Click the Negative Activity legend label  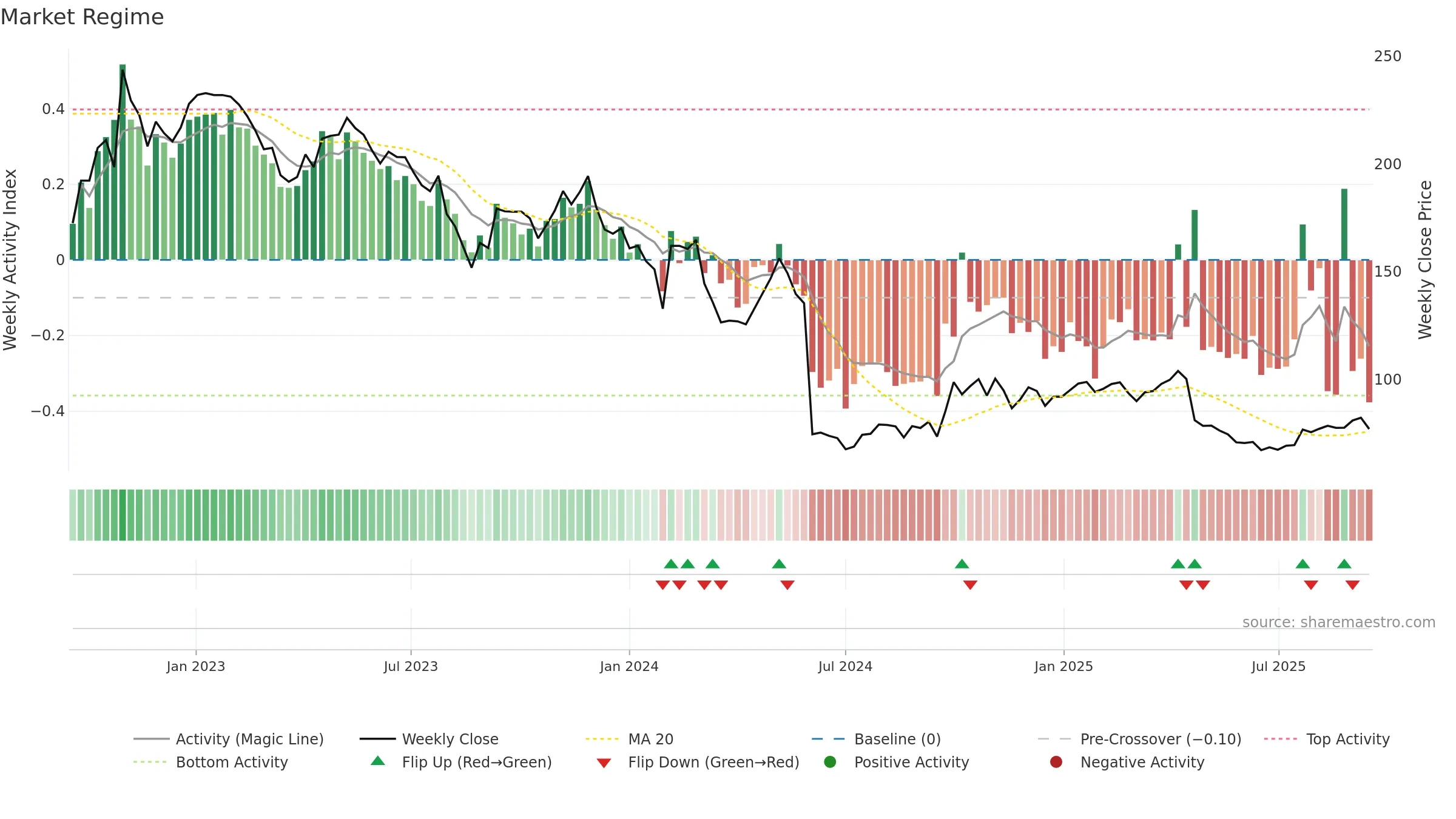pyautogui.click(x=1142, y=762)
